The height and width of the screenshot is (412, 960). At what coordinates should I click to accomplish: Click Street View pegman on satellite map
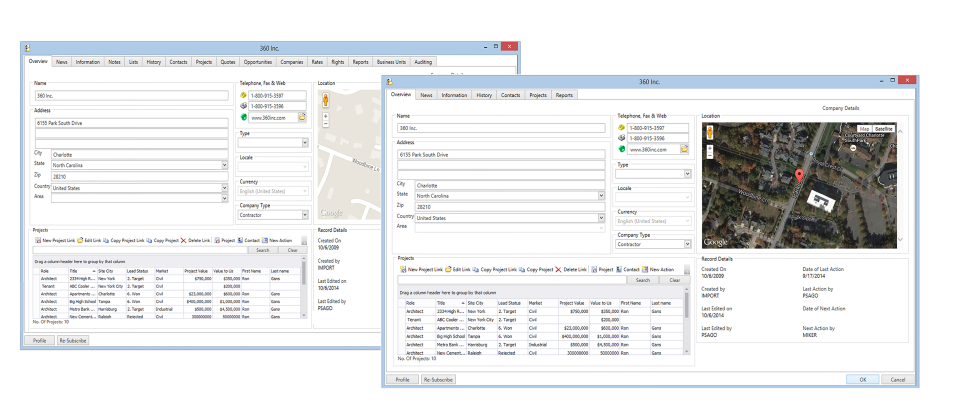(710, 133)
